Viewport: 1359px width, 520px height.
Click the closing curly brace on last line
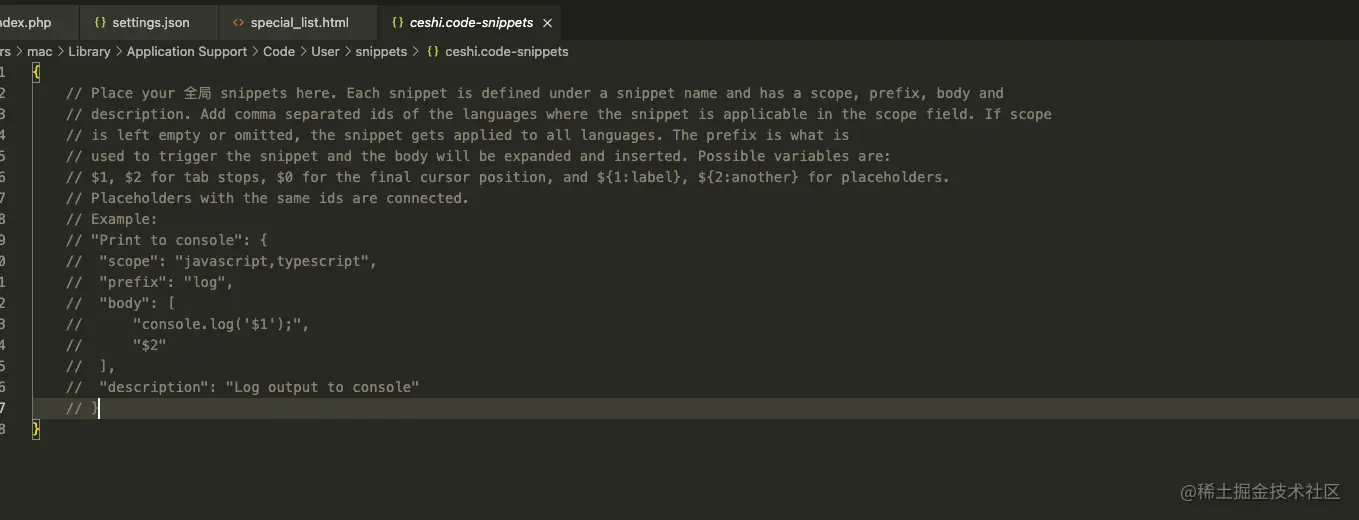[x=37, y=429]
